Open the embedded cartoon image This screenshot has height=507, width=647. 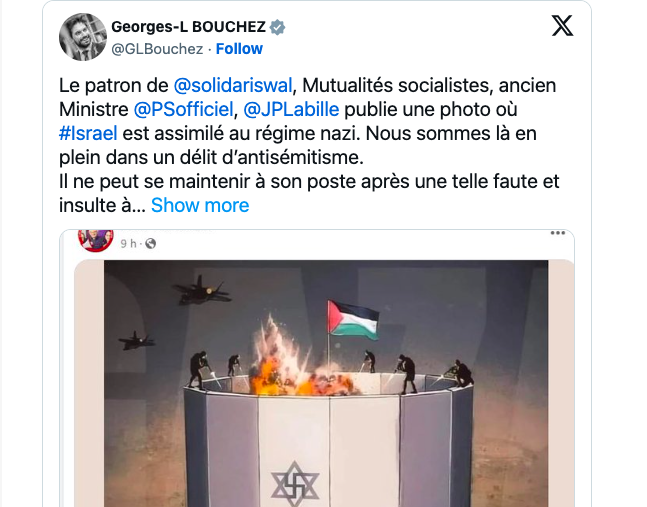(x=326, y=383)
